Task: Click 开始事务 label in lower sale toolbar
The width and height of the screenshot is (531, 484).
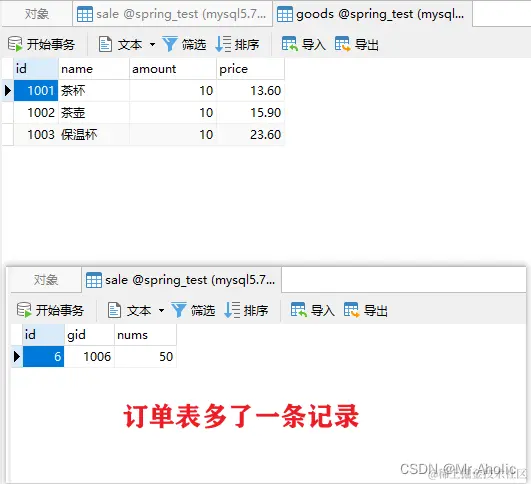Action: coord(60,310)
